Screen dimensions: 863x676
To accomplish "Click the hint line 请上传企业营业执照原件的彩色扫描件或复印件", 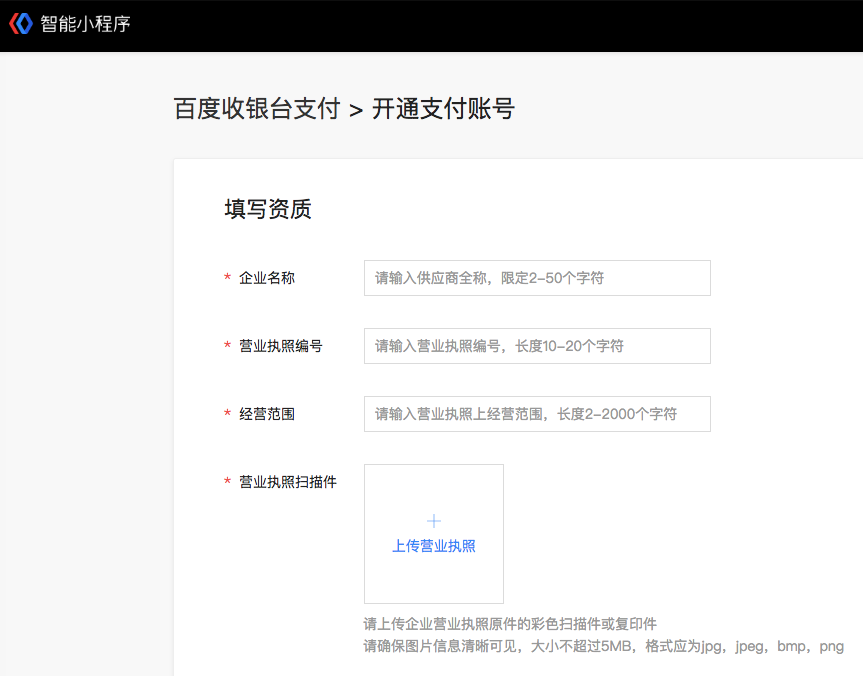I will click(510, 624).
